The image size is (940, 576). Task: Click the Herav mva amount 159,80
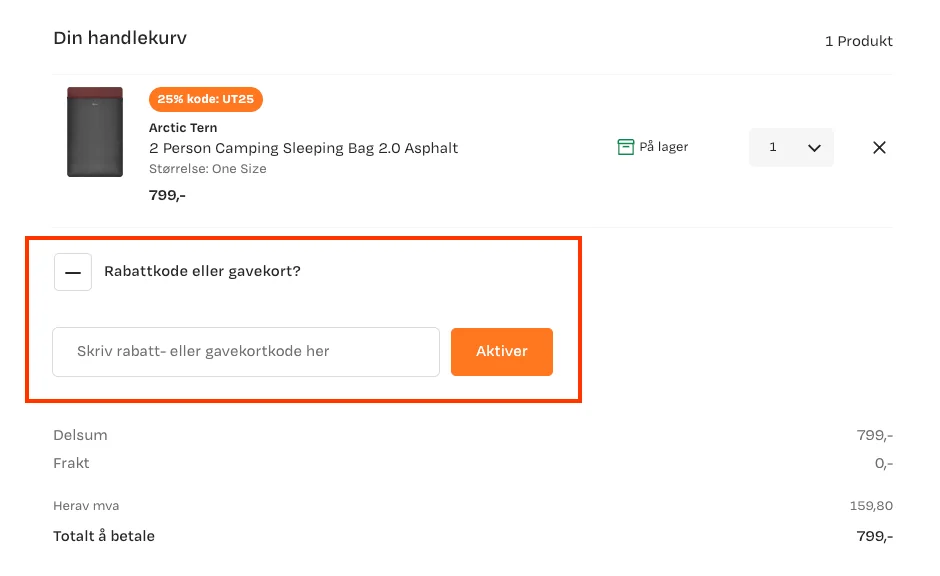(871, 506)
